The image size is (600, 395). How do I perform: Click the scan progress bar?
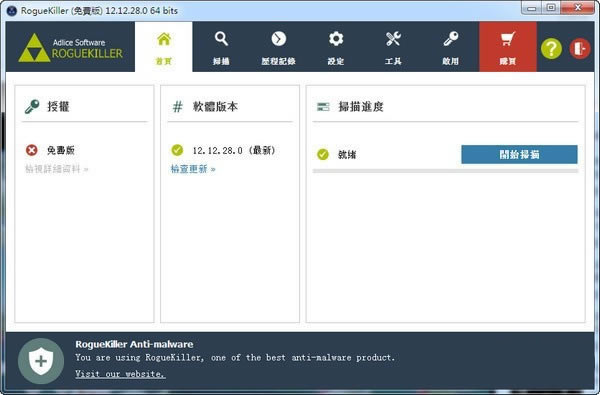point(445,171)
